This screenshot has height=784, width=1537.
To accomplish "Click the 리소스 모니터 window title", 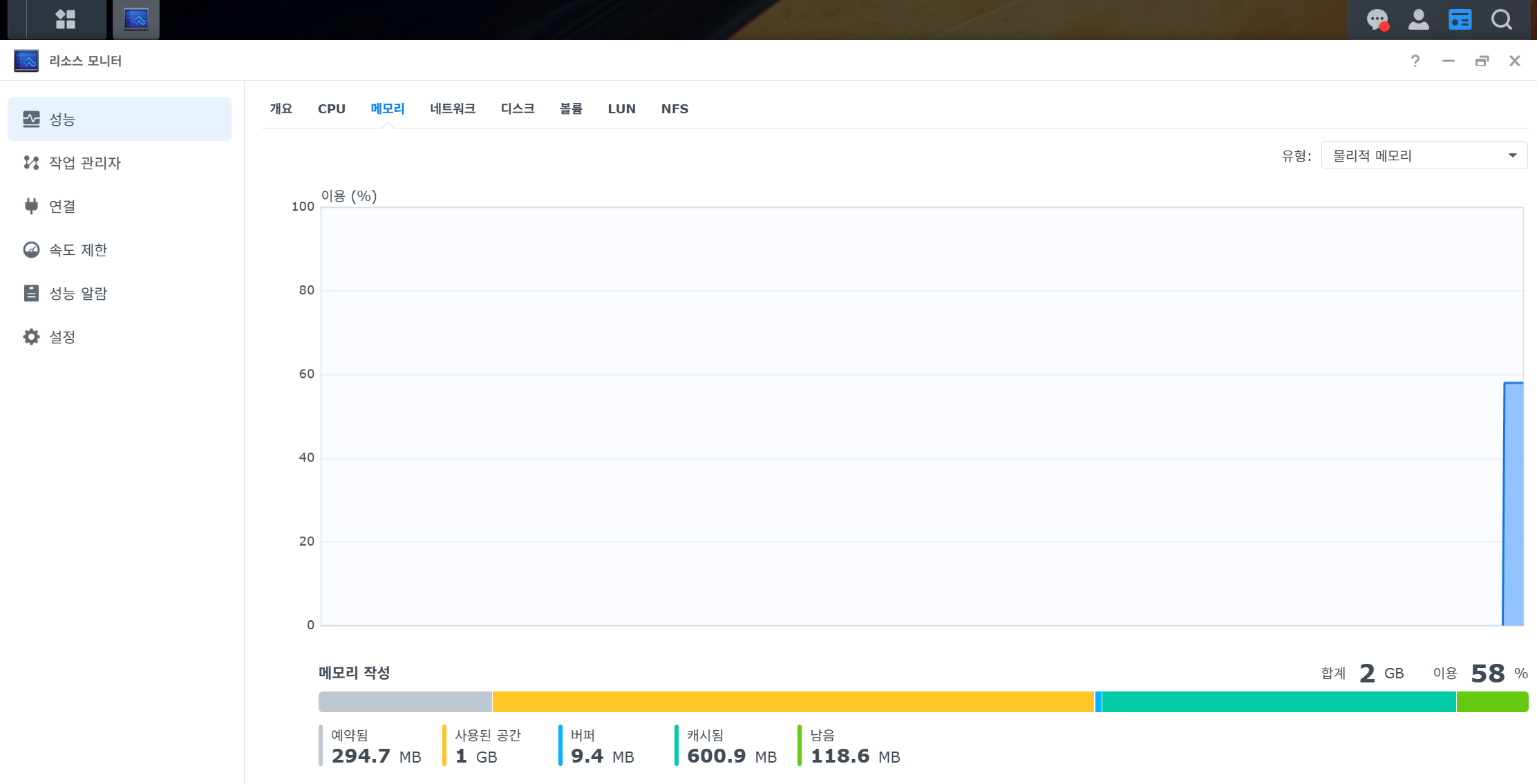I will click(x=85, y=61).
